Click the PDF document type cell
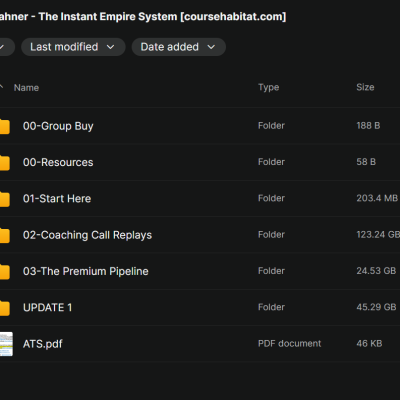400x400 pixels. (x=289, y=344)
